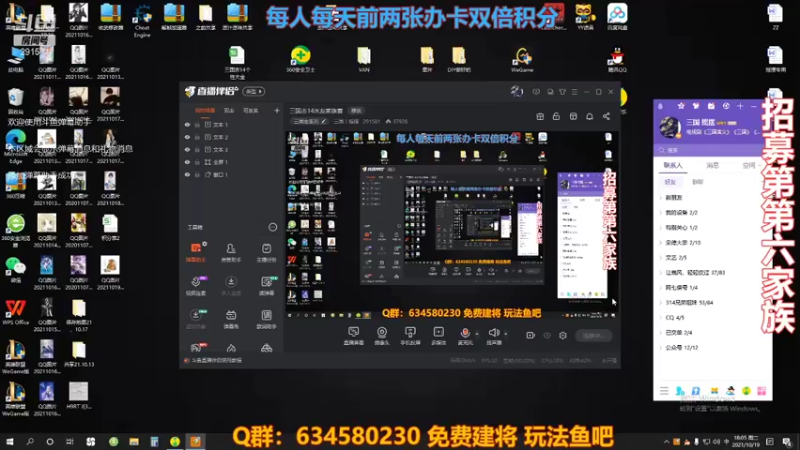Open the WPS Office desktop shortcut
The height and width of the screenshot is (450, 800).
(x=15, y=312)
